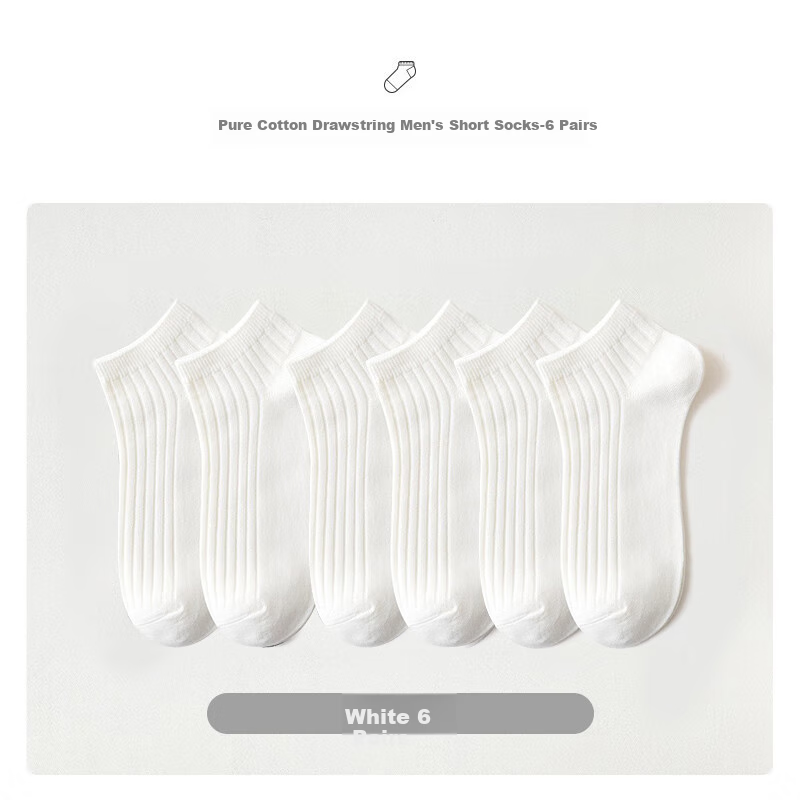Image resolution: width=800 pixels, height=800 pixels.
Task: Click the word "Pure" in the product title
Action: pyautogui.click(x=235, y=125)
